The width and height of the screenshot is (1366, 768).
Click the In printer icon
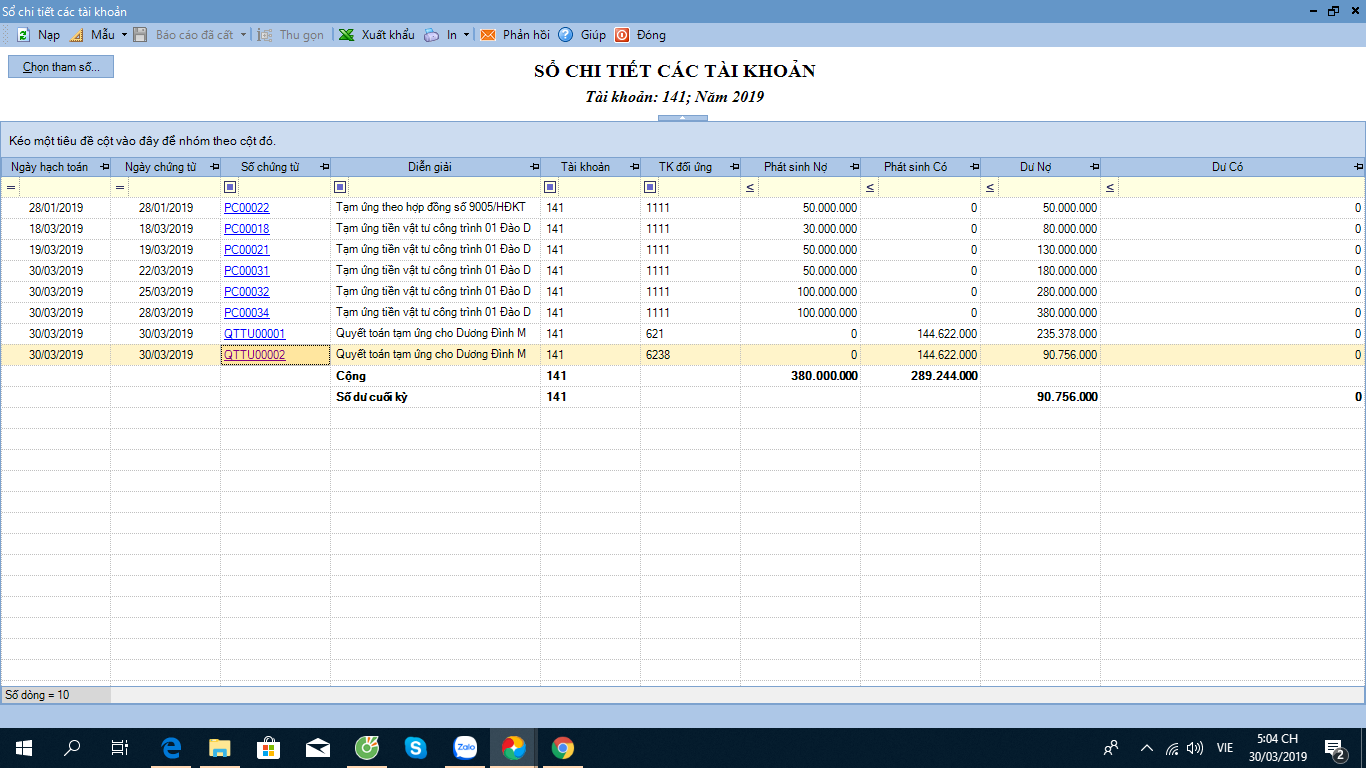431,35
